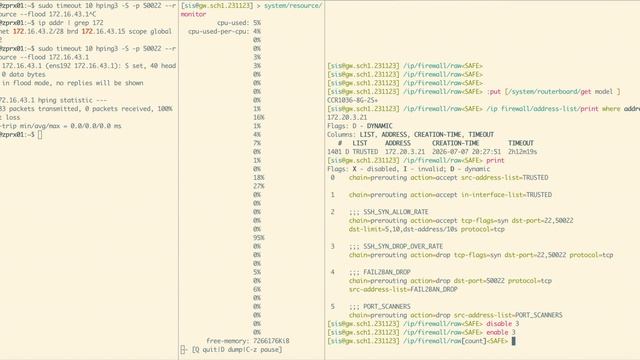
Task: Click the 'hping statistic' line in the left pane
Action: pos(53,100)
